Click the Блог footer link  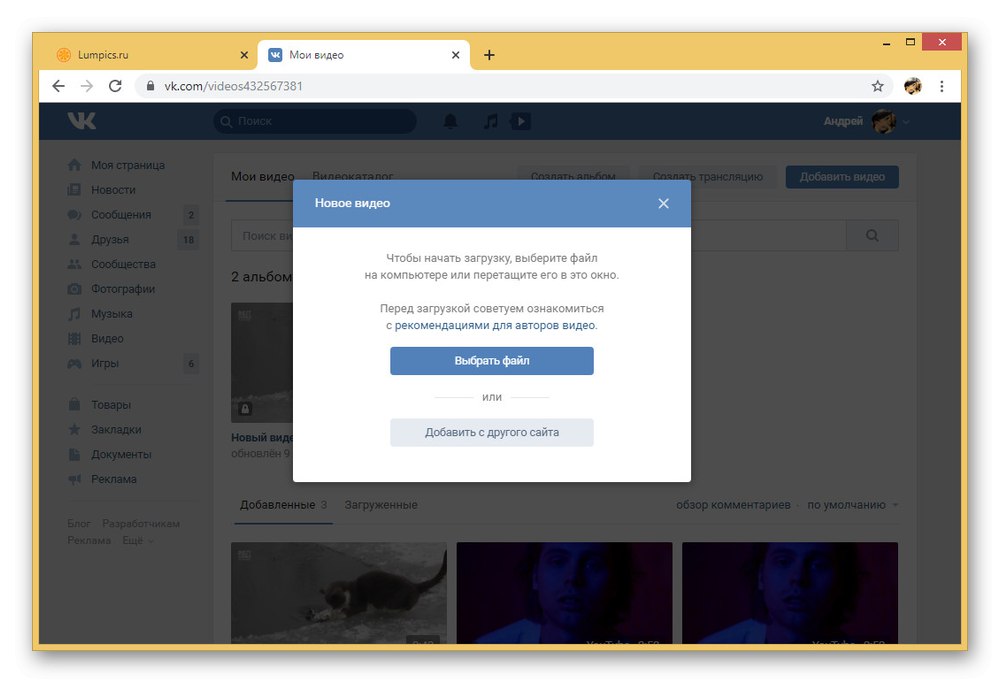click(78, 524)
